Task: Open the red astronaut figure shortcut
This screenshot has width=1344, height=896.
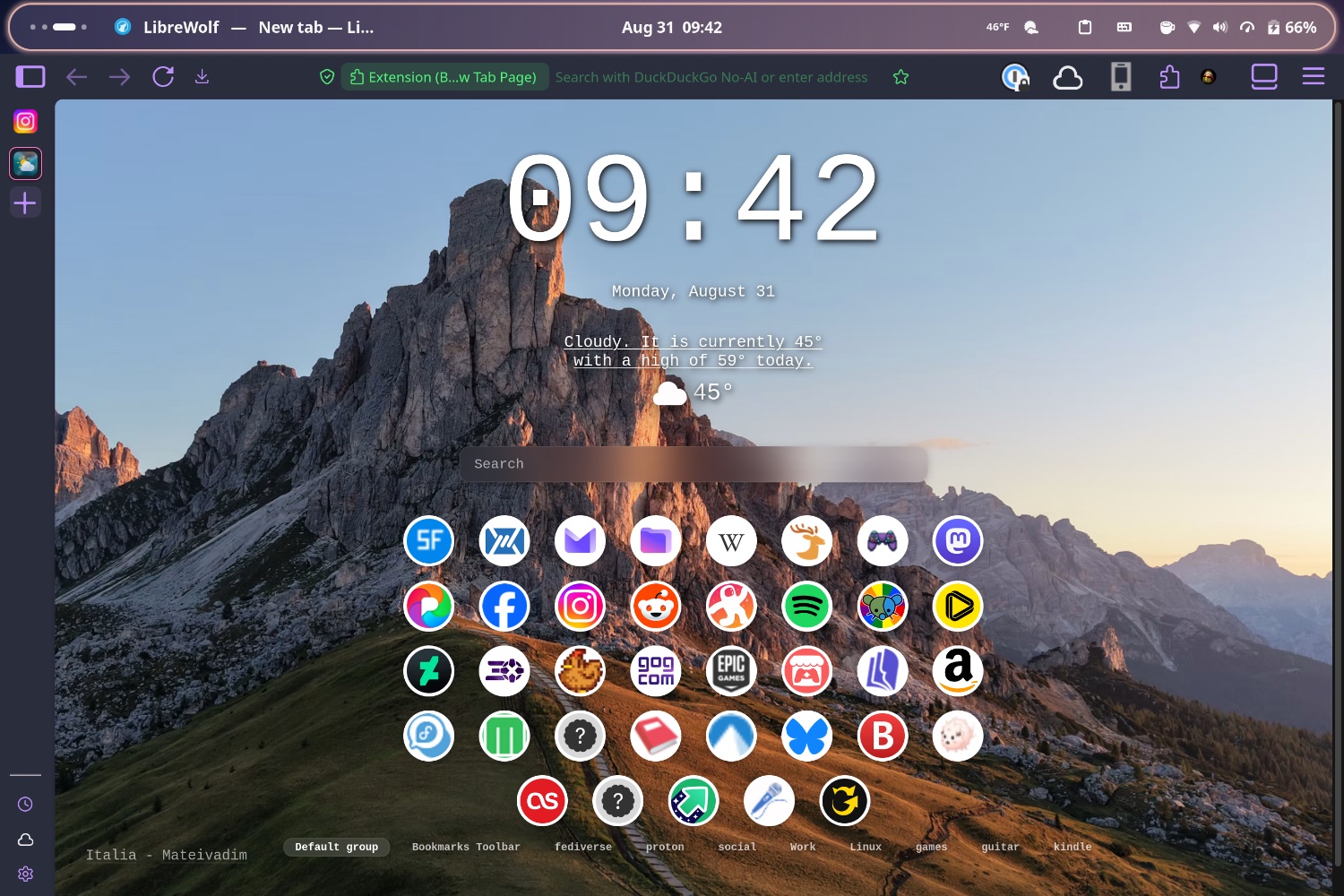Action: (731, 607)
